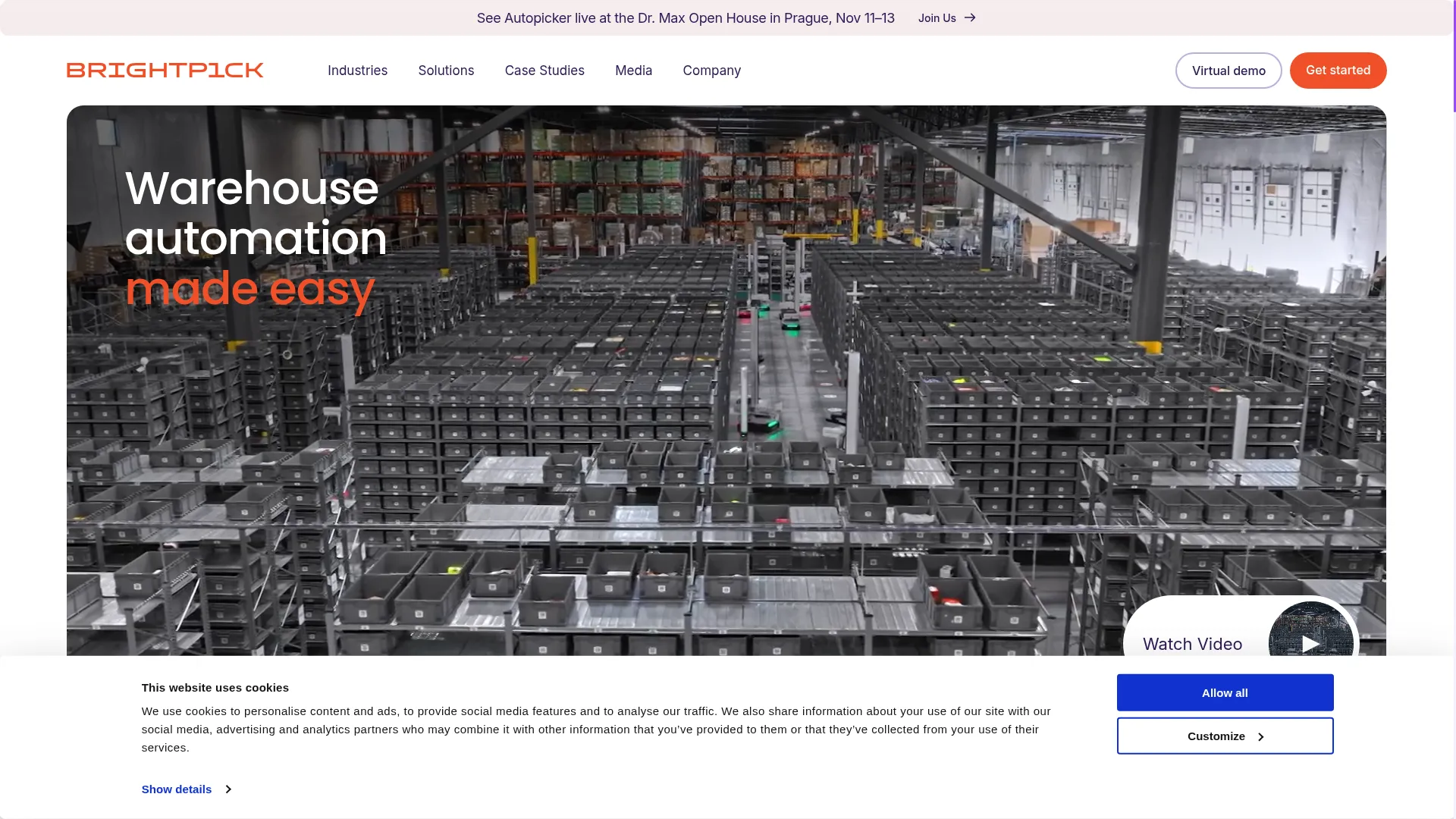Click the 'made easy' orange text
The height and width of the screenshot is (819, 1456).
(250, 289)
